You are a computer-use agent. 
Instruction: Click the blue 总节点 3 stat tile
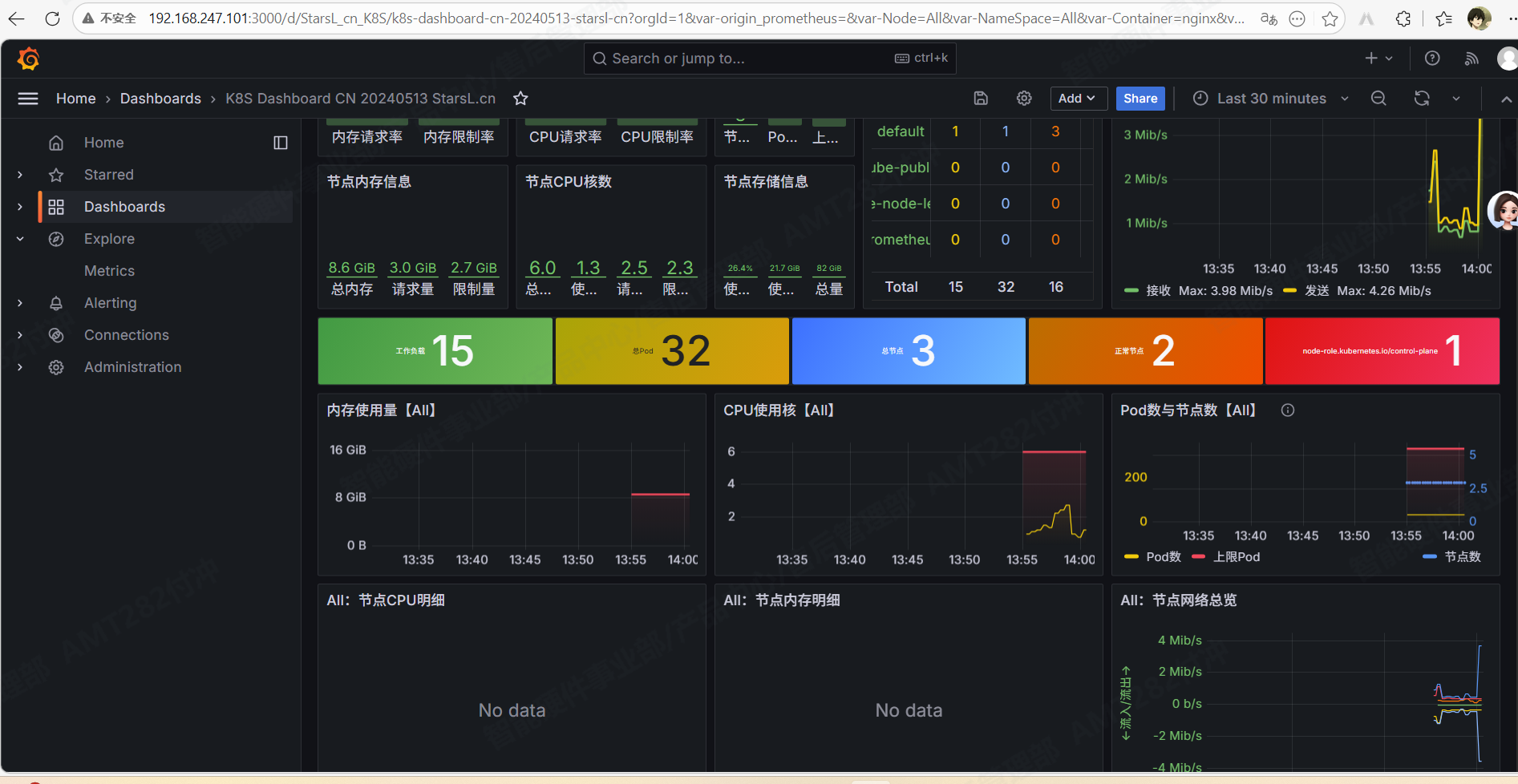[909, 351]
